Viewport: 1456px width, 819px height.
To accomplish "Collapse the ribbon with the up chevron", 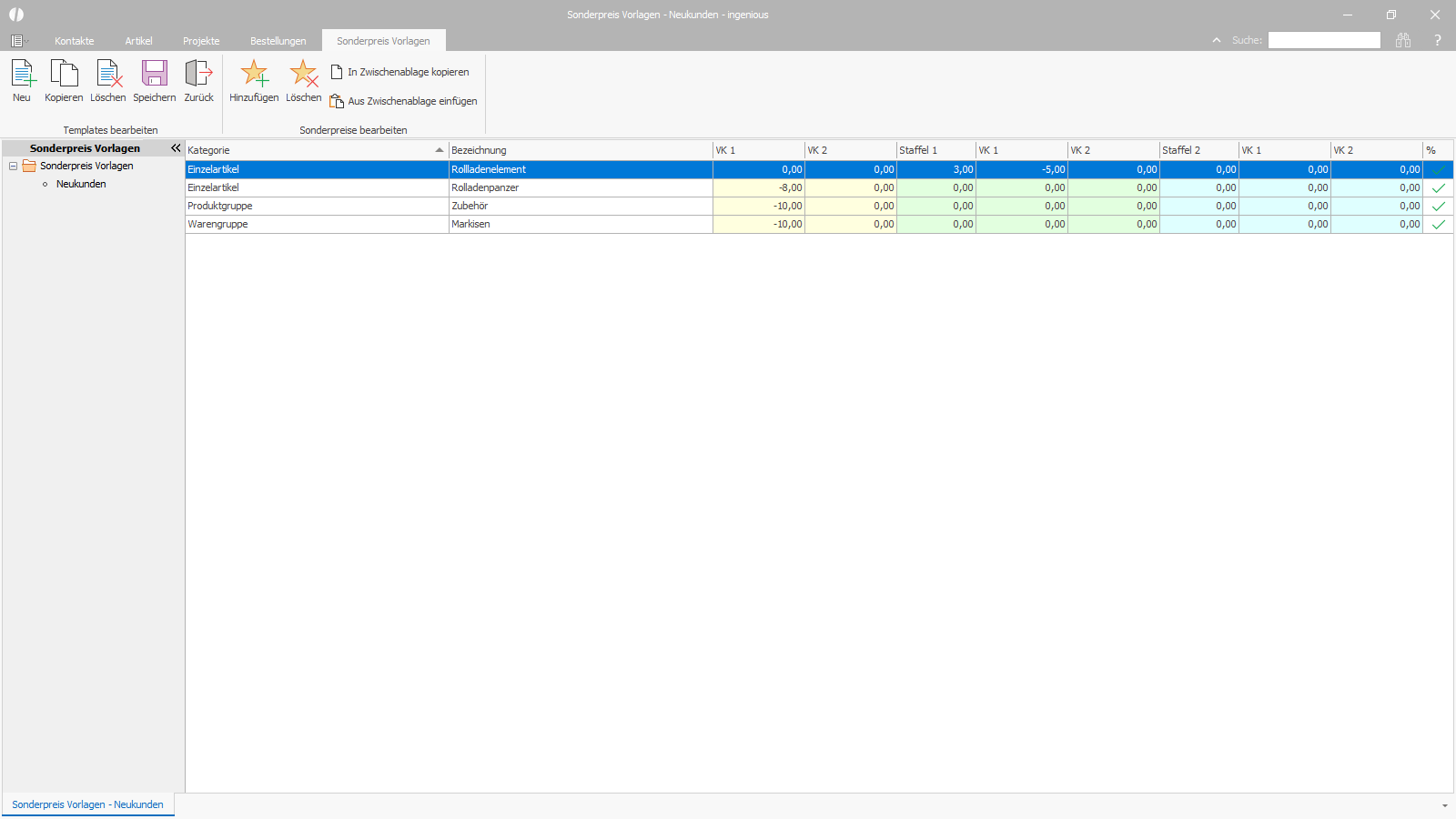I will click(x=1217, y=40).
